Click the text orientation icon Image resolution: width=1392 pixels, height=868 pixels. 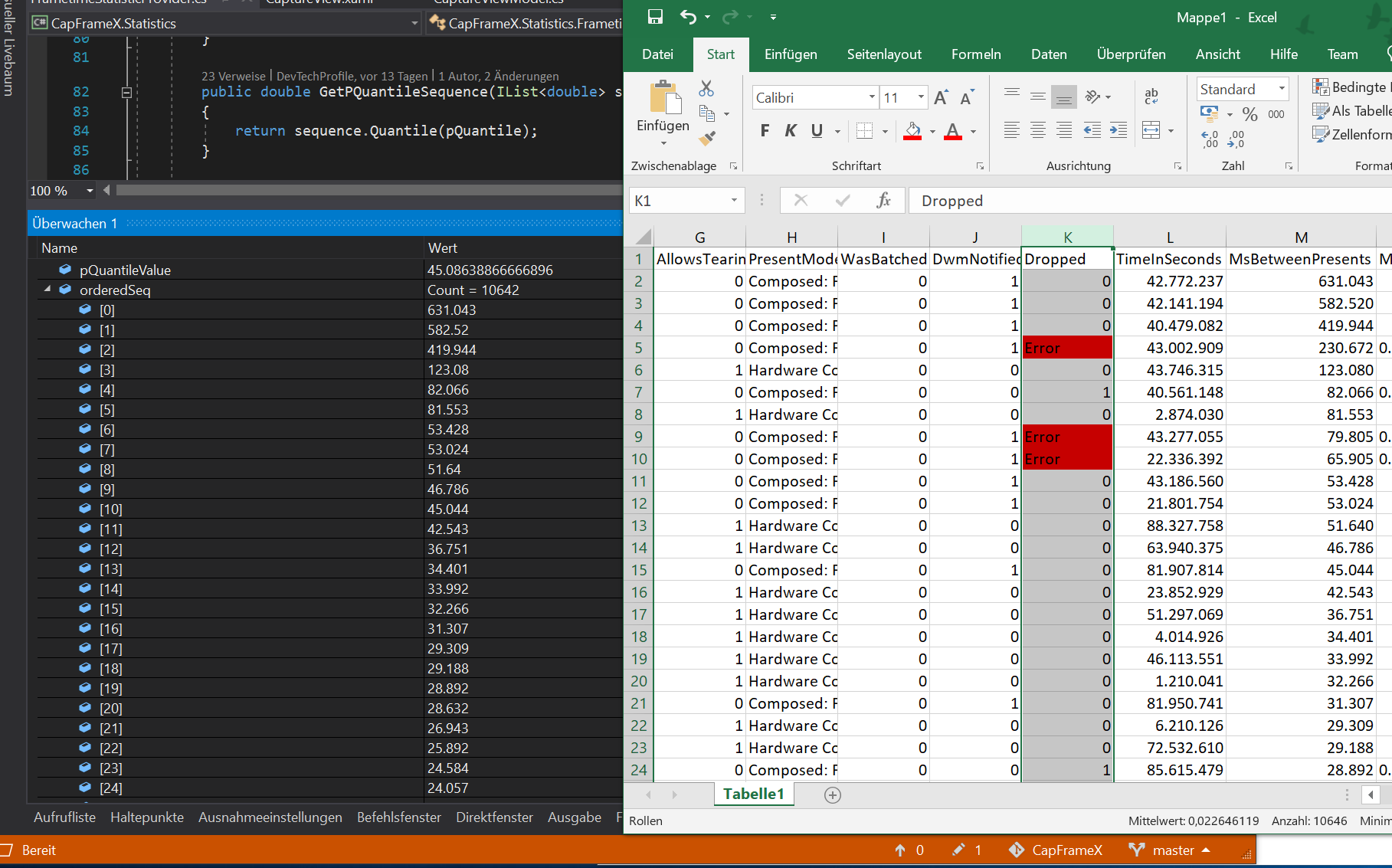(1093, 96)
